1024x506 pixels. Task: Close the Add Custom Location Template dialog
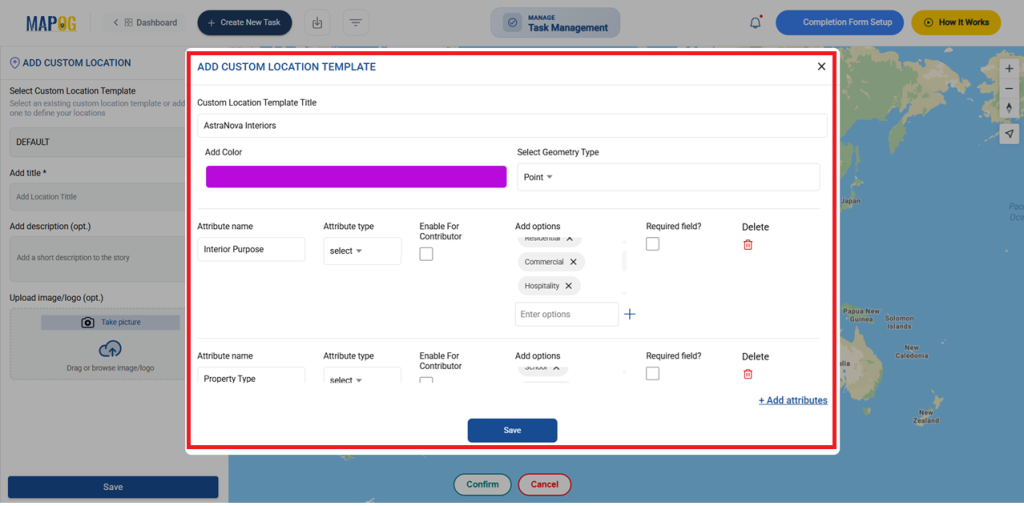[x=822, y=67]
